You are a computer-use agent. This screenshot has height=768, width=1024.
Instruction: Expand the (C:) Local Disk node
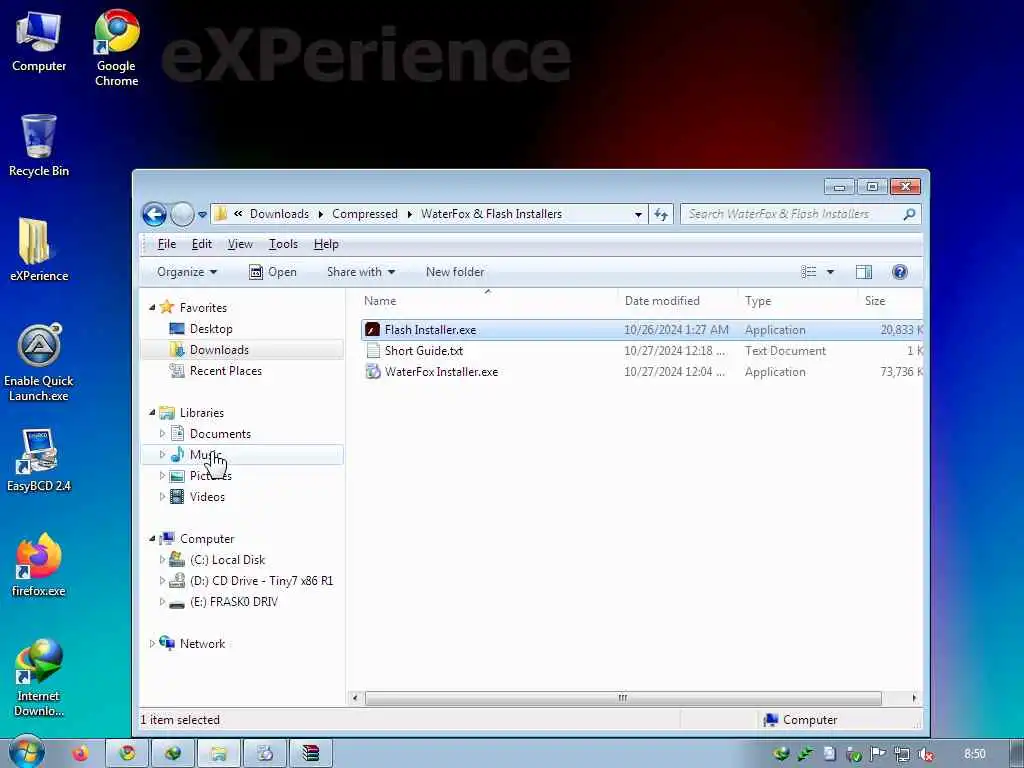point(162,560)
